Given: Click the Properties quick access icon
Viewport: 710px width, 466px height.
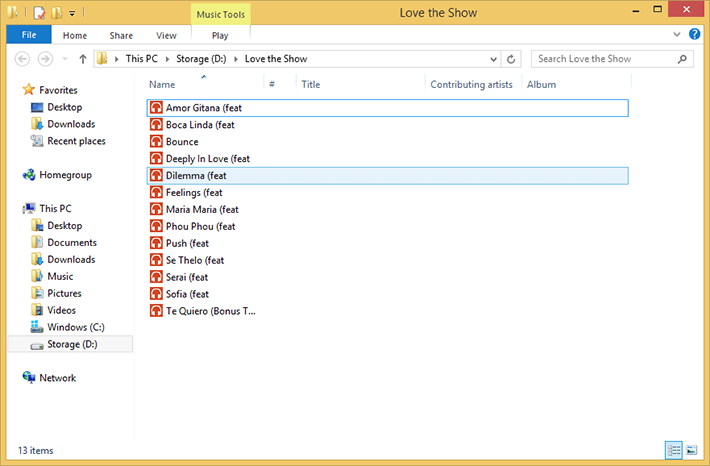Looking at the screenshot, I should pos(39,13).
